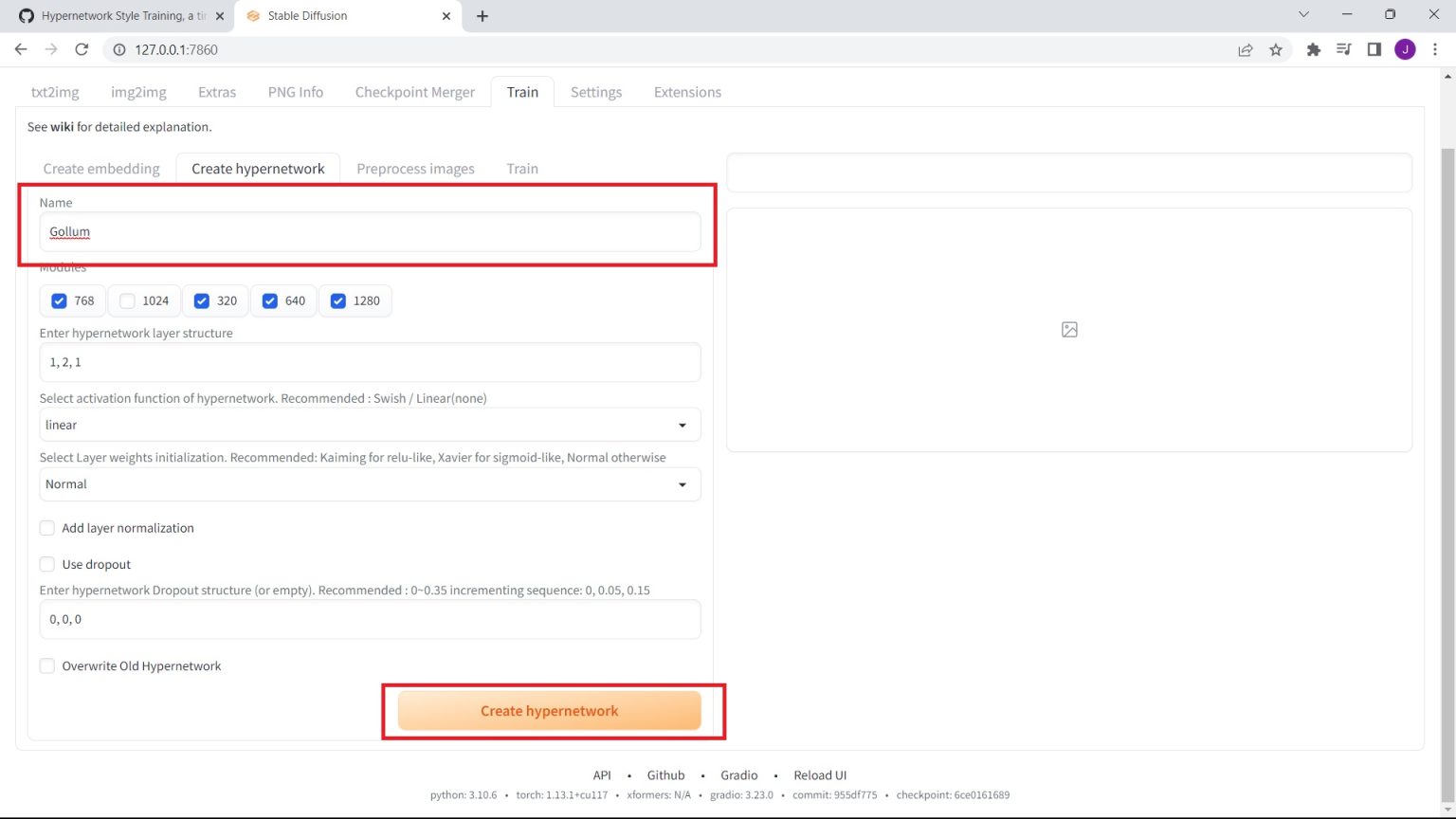Toggle Add layer normalization checkbox
Screen dimensions: 1456x819
coord(47,528)
